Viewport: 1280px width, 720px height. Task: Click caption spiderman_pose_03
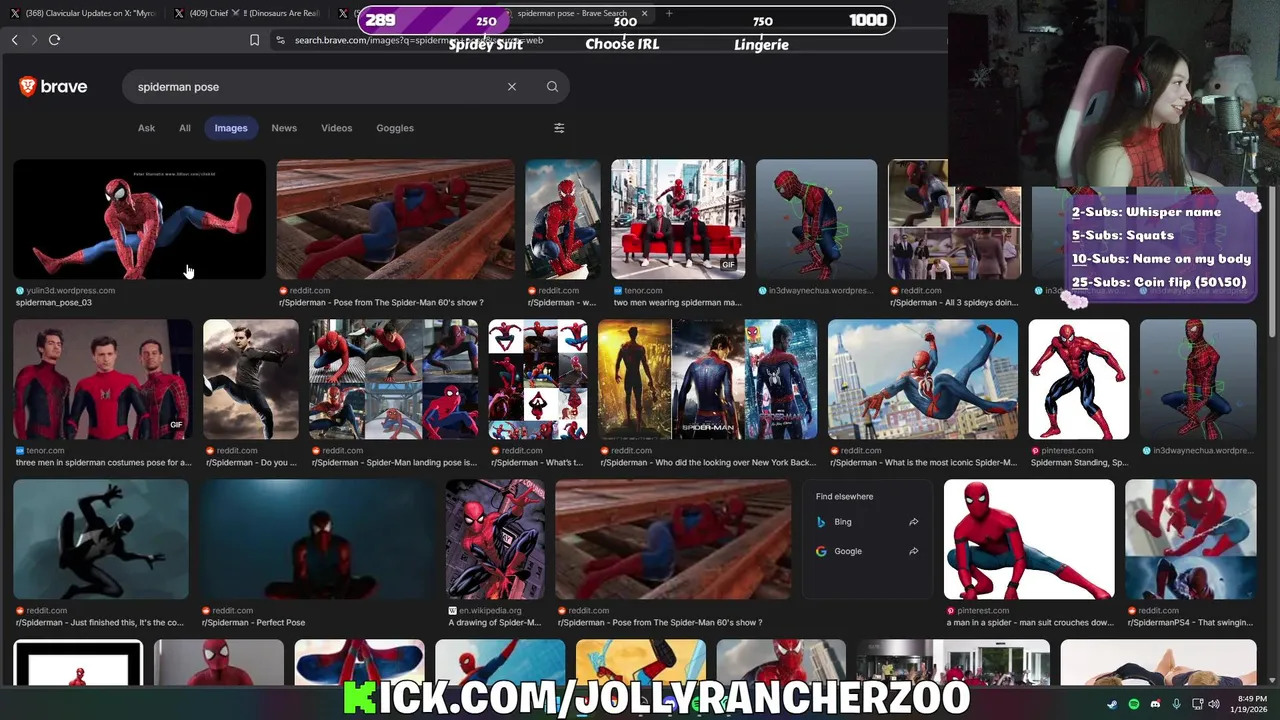click(54, 302)
